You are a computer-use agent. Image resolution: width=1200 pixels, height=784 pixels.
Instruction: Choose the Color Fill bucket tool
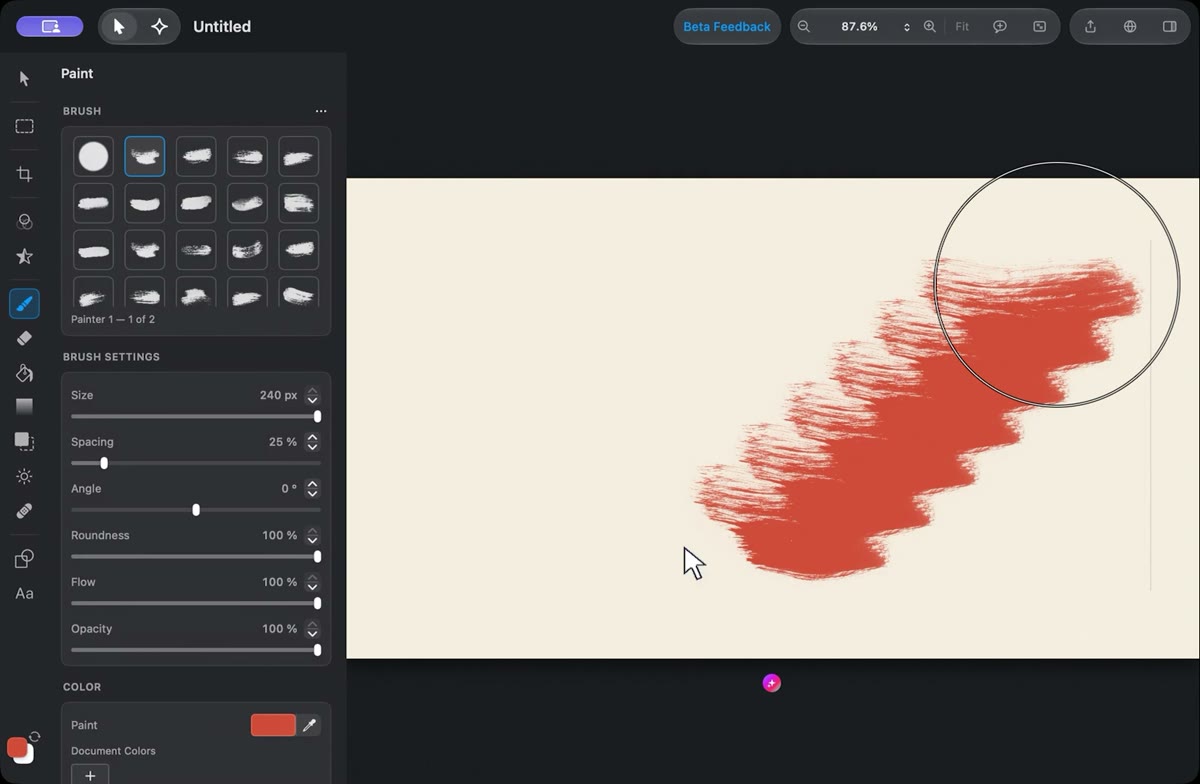(24, 373)
